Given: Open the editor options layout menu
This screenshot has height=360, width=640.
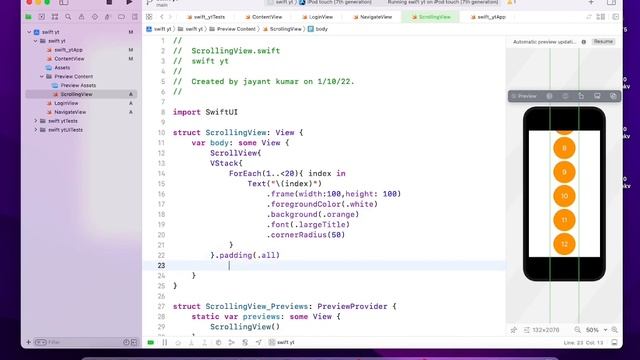Looking at the screenshot, I should point(601,17).
